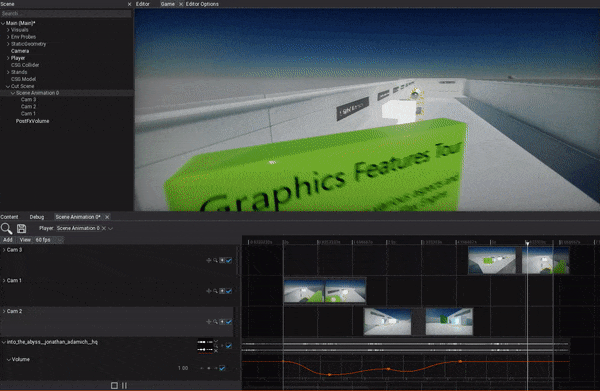Click the magnifier icon in timeline toolbar
Viewport: 600px width, 391px height.
tap(7, 228)
